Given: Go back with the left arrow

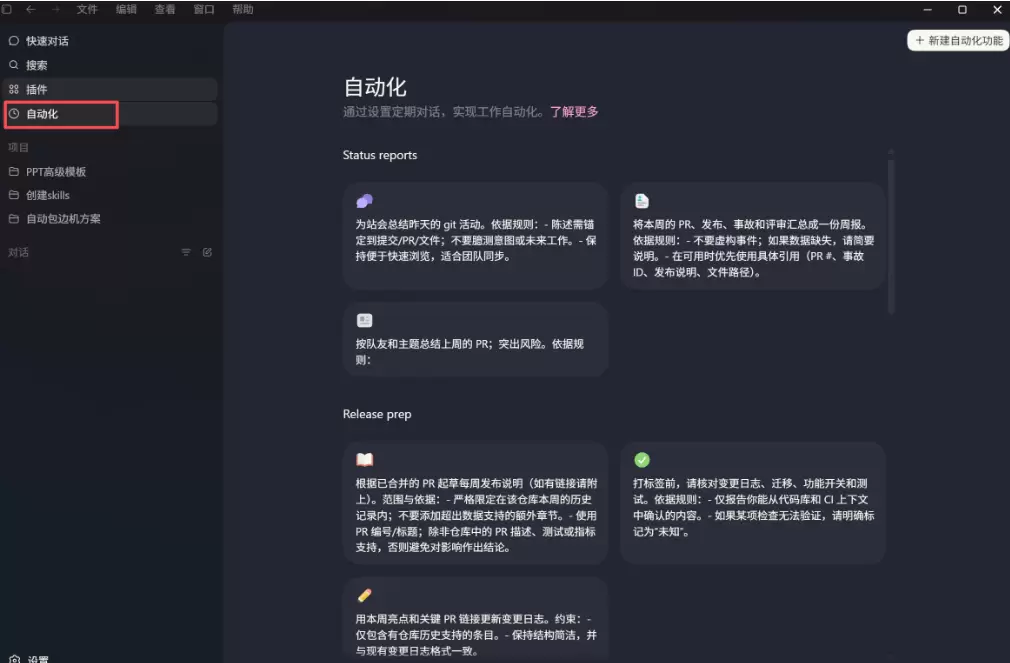Looking at the screenshot, I should [31, 10].
